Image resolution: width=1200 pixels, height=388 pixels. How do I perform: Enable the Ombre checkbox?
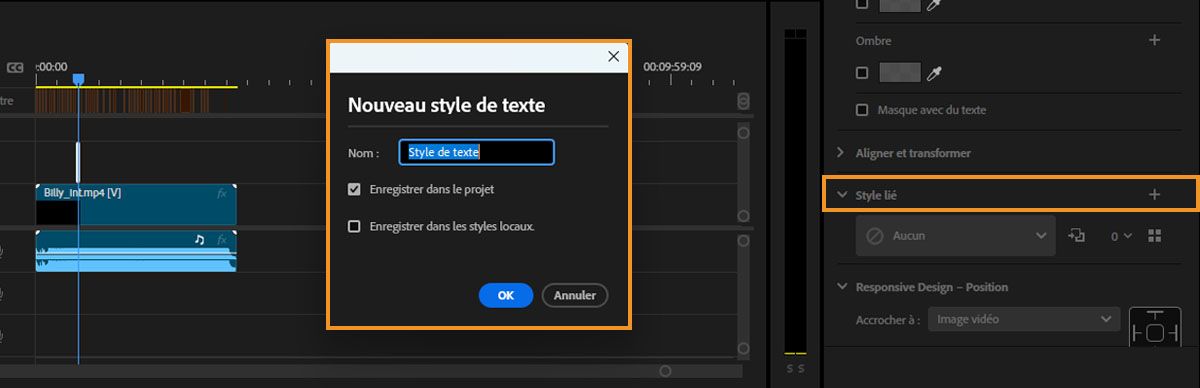862,73
